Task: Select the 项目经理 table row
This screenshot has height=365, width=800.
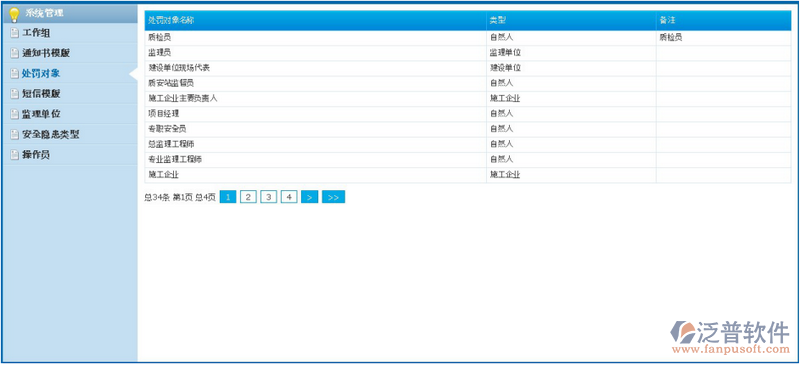Action: click(468, 114)
